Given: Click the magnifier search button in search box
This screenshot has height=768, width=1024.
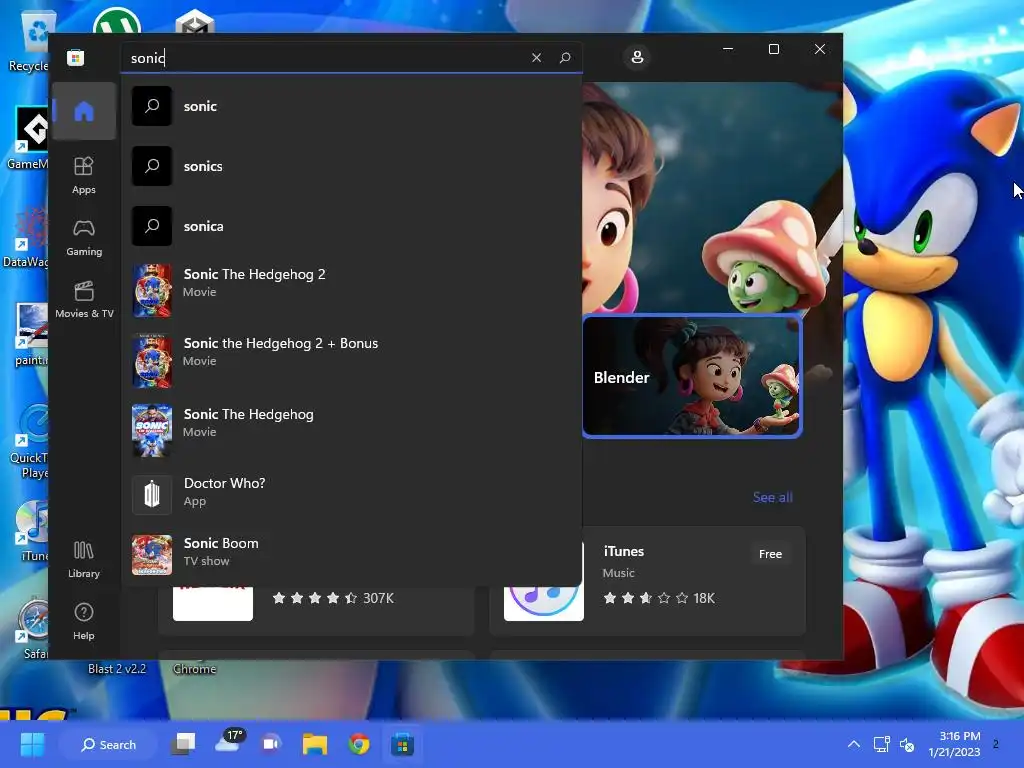Looking at the screenshot, I should pos(565,57).
